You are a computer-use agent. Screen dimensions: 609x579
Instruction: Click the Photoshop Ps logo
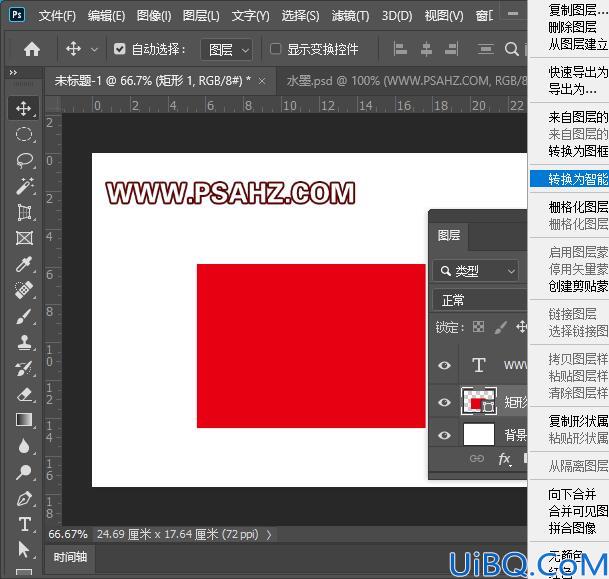17,15
